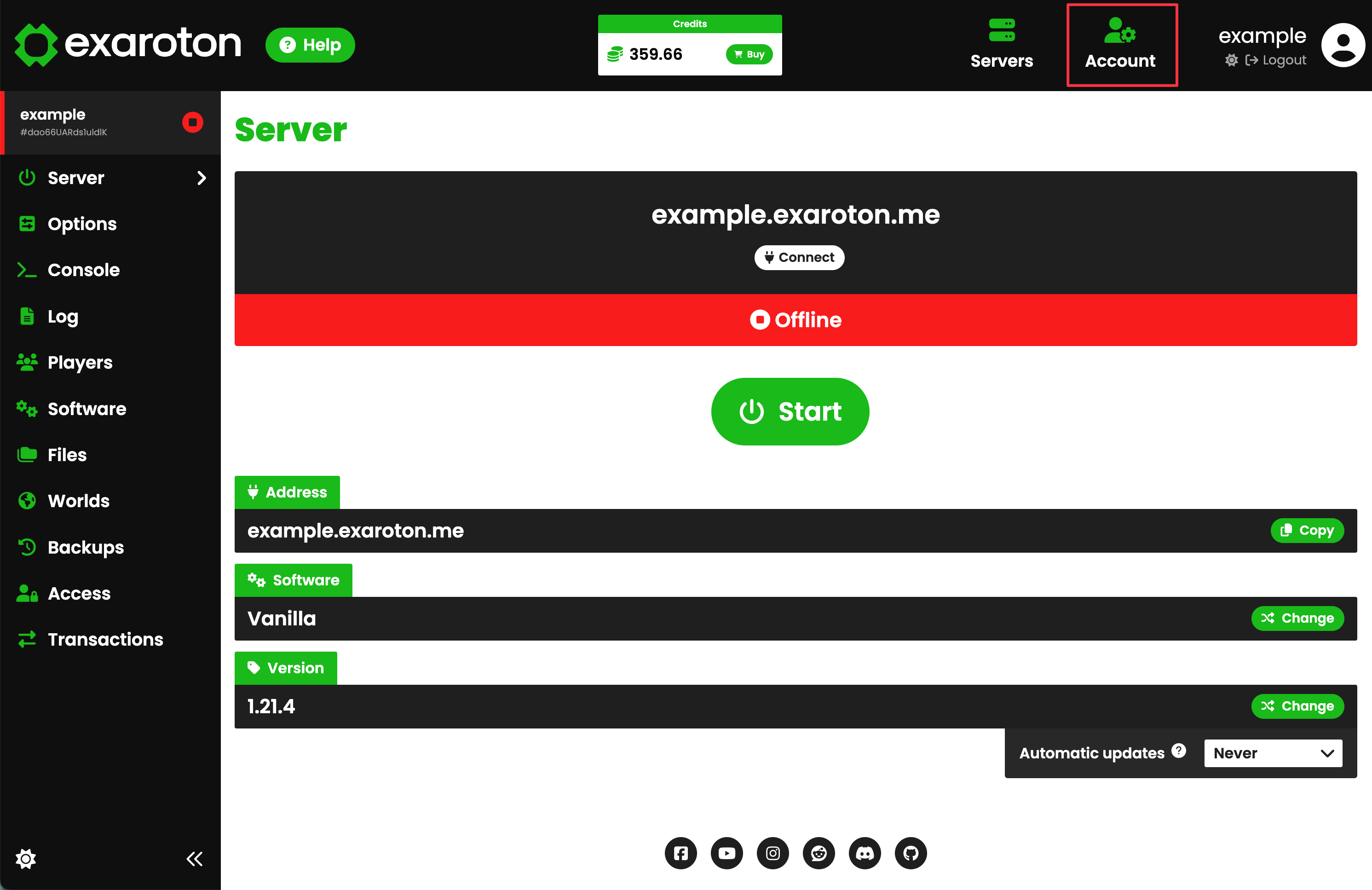1372x890 pixels.
Task: Click the Connect button
Action: click(799, 257)
